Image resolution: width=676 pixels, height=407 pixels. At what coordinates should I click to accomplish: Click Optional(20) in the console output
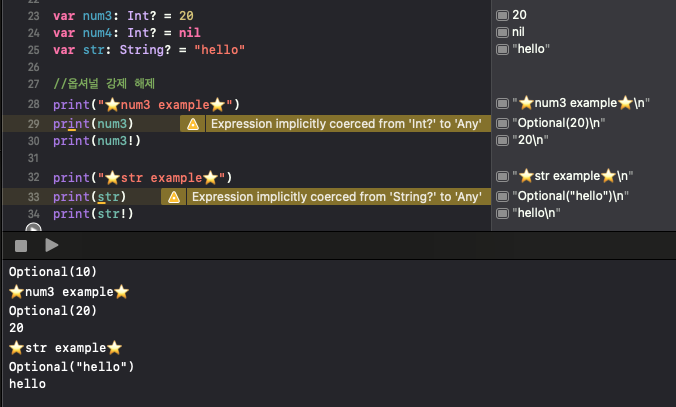tap(53, 310)
